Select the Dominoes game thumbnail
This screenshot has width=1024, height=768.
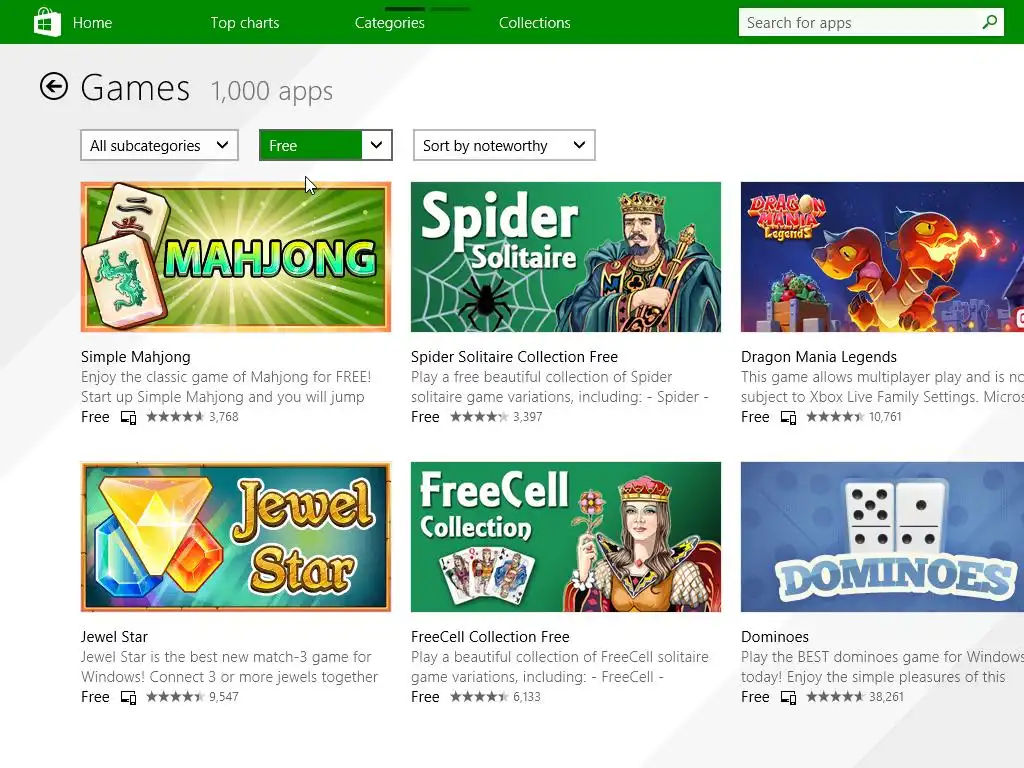[x=882, y=537]
